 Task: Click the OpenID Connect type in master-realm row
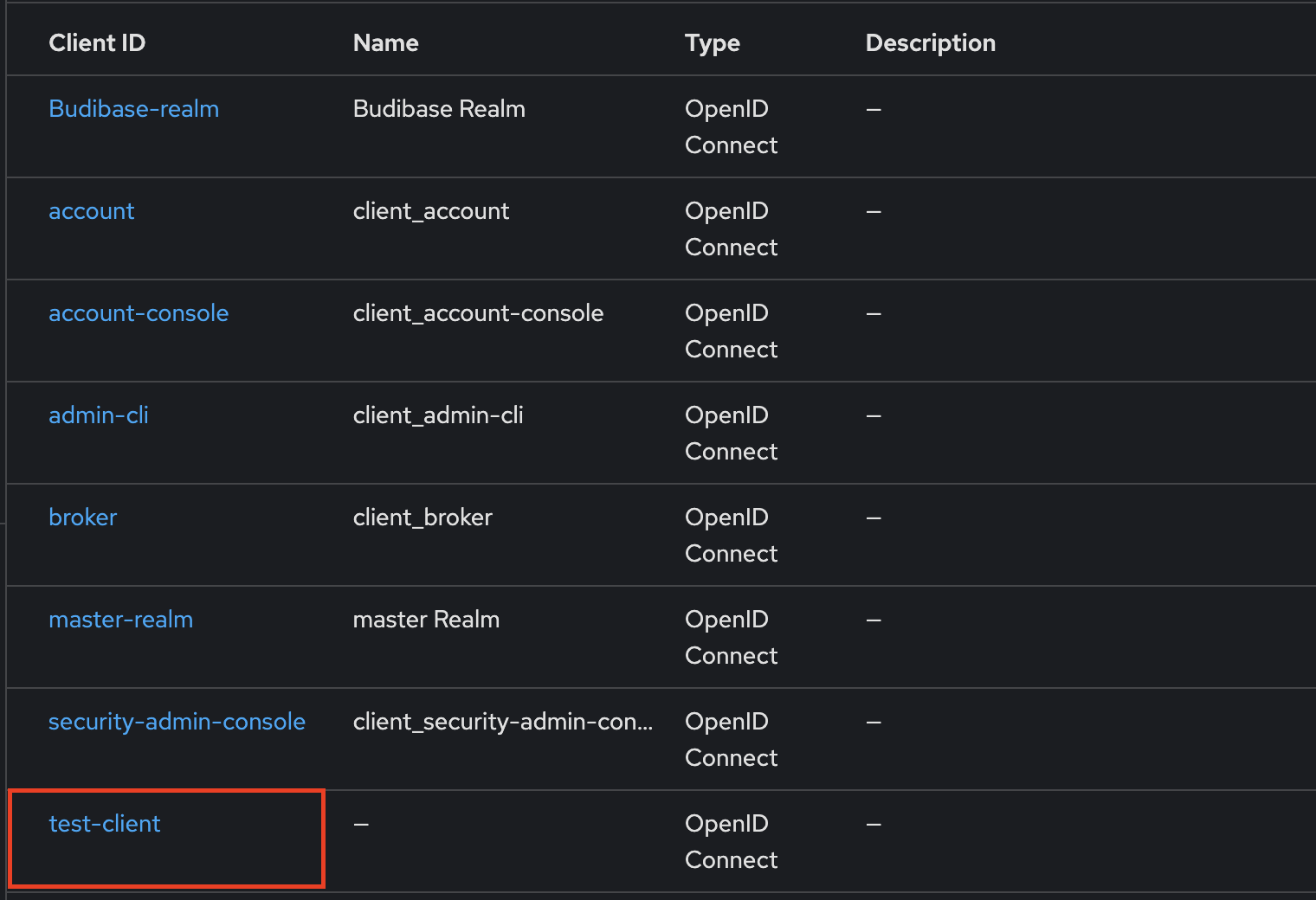click(732, 638)
